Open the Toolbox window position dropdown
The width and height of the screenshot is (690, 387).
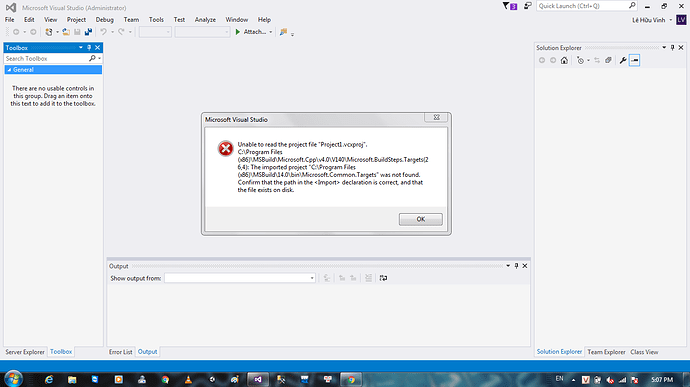[81, 48]
